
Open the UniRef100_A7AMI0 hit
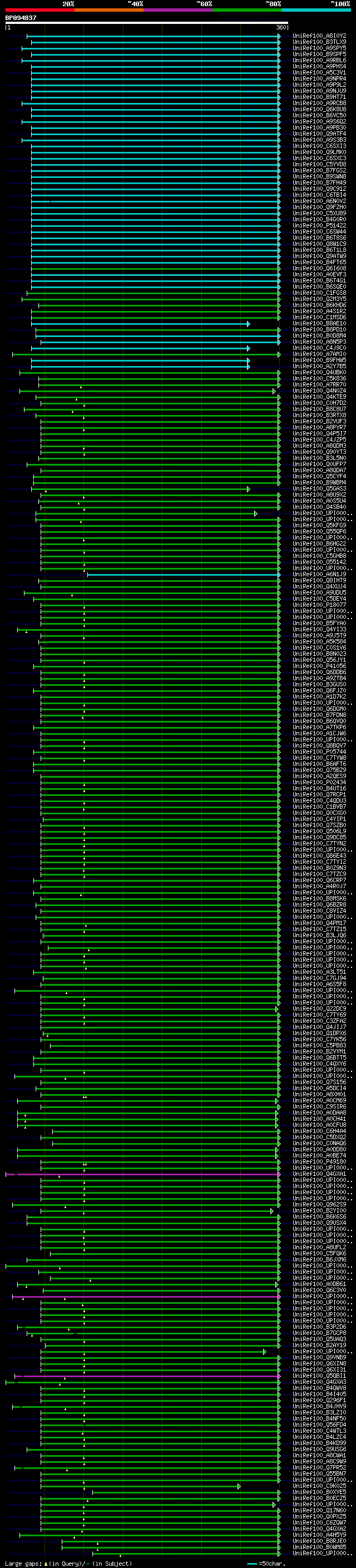319,354
